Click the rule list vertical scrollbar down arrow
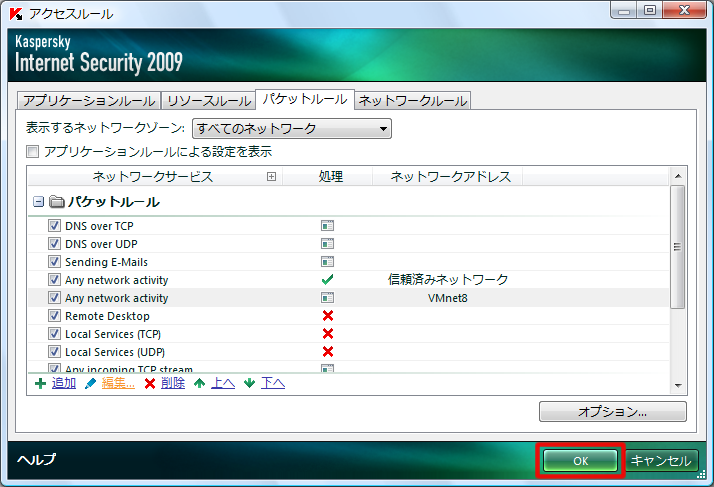The height and width of the screenshot is (487, 714). (677, 385)
